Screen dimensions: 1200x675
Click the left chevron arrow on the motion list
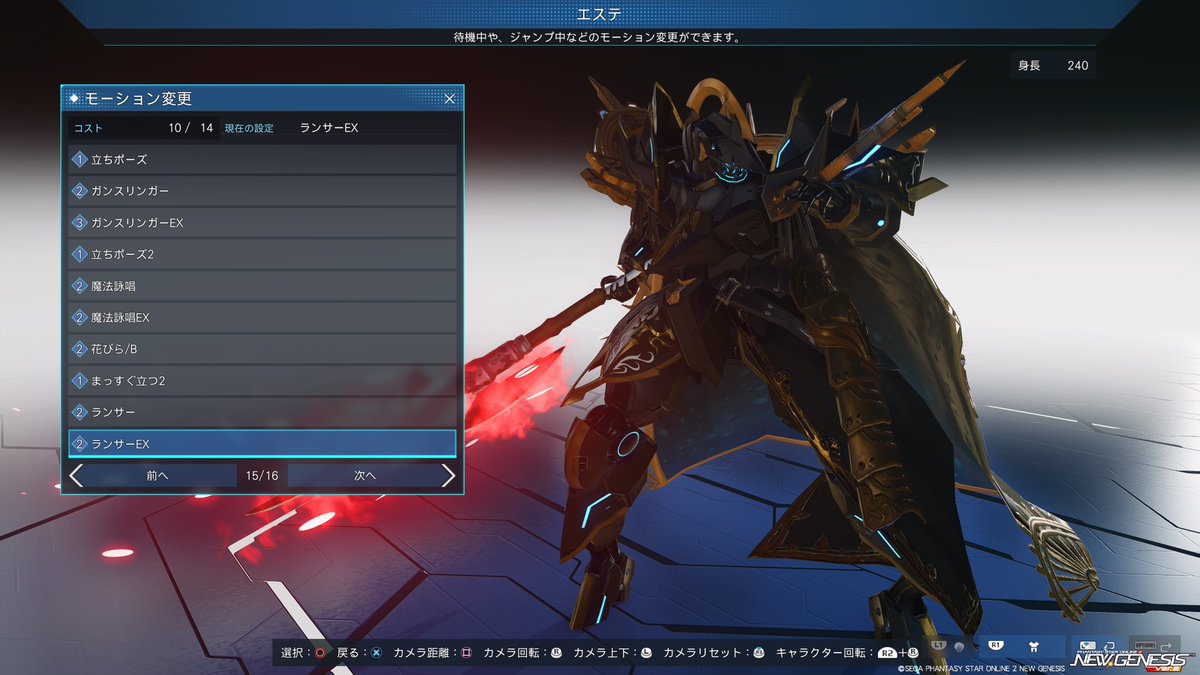pyautogui.click(x=75, y=476)
